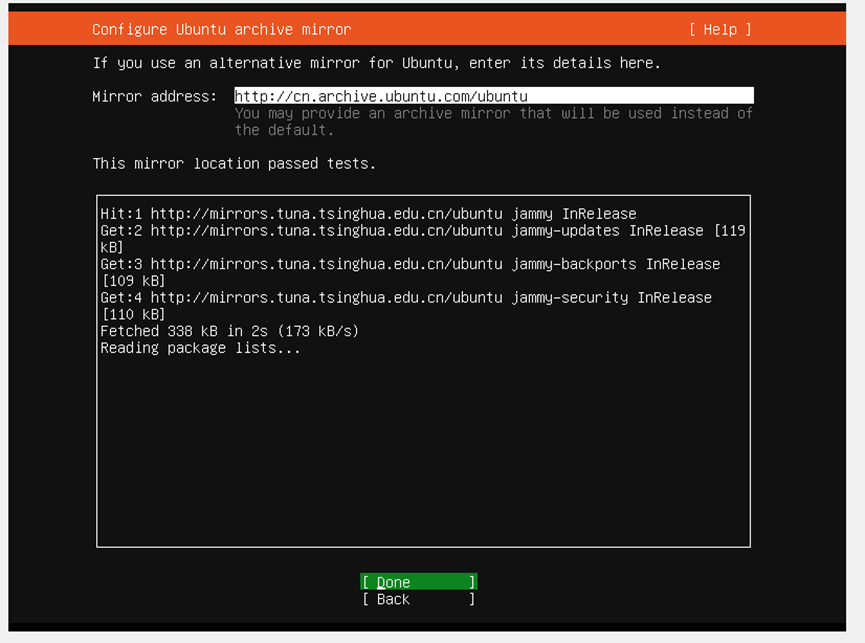Click the 'Mirror address:' label
865x643 pixels.
154,97
